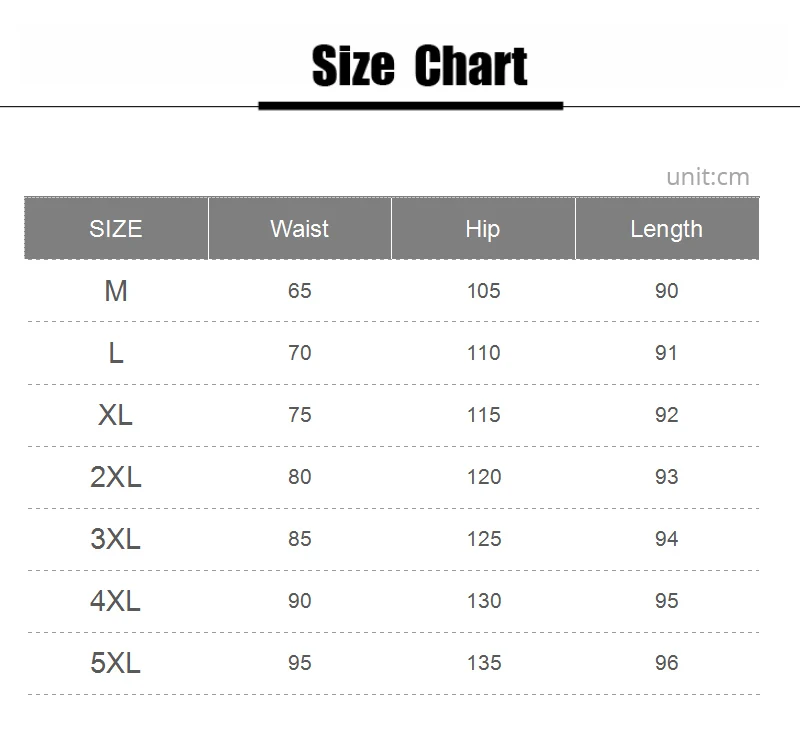Click the unit:cm label

pyautogui.click(x=708, y=177)
